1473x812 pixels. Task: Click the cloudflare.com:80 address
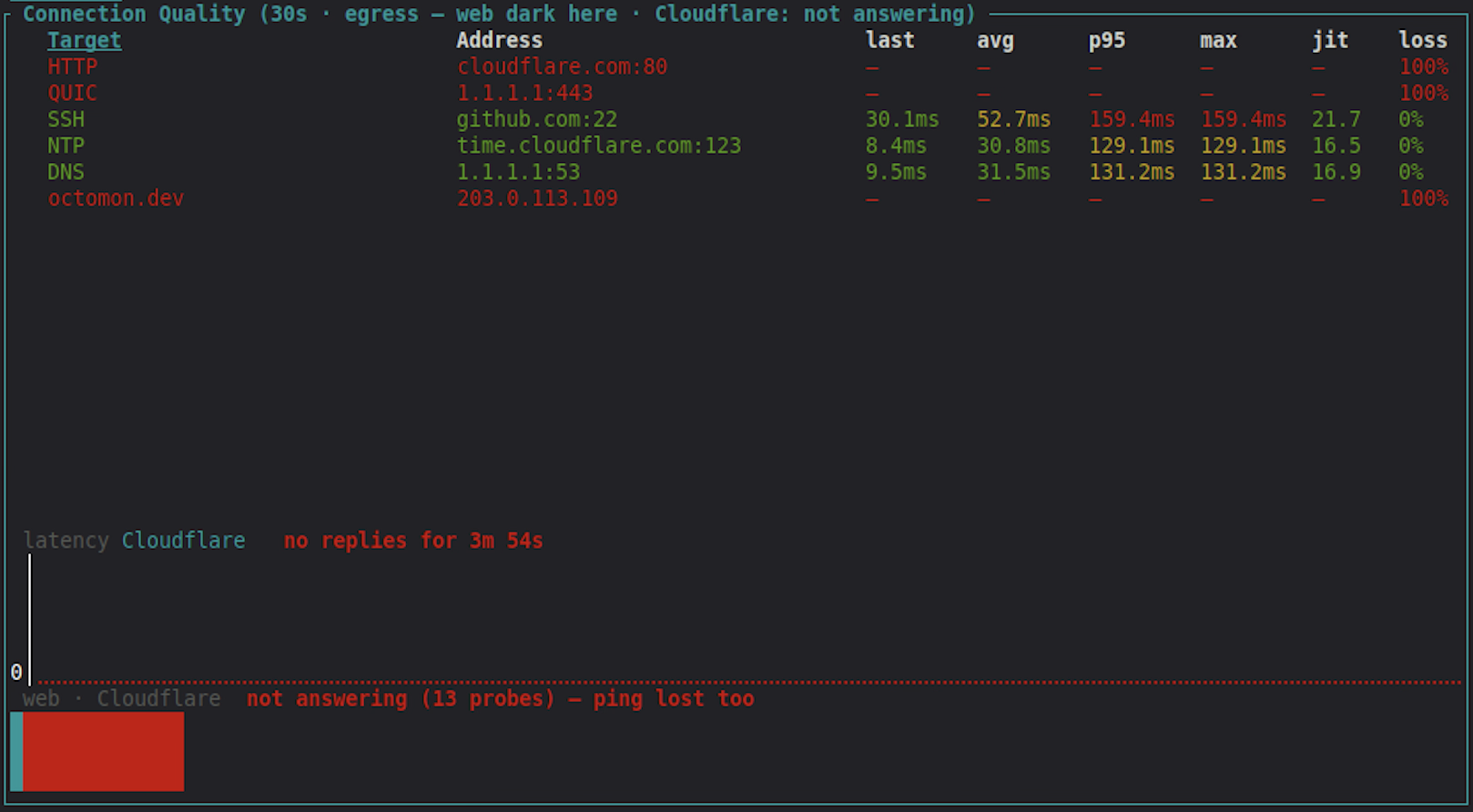[x=562, y=66]
